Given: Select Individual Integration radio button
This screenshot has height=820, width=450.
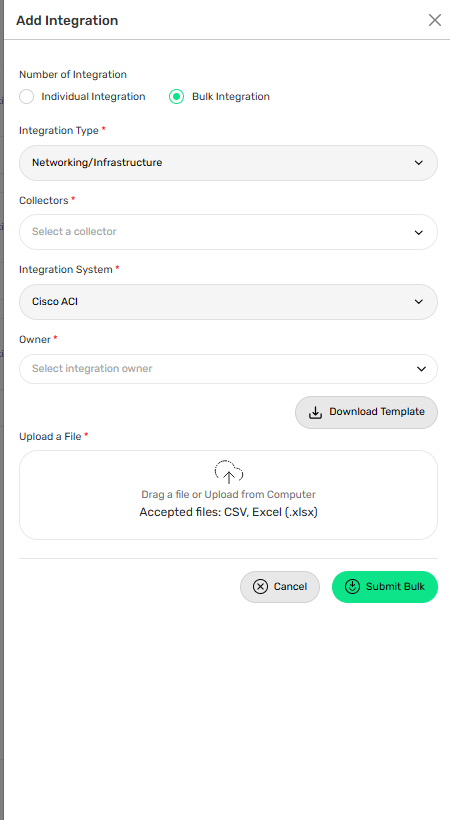Looking at the screenshot, I should click(x=26, y=97).
